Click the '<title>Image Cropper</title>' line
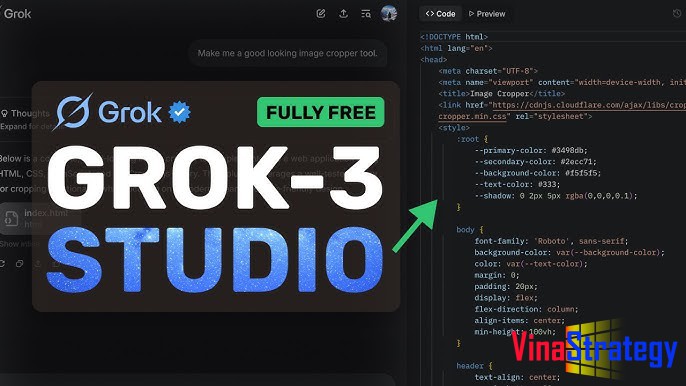The height and width of the screenshot is (386, 686). coord(502,94)
